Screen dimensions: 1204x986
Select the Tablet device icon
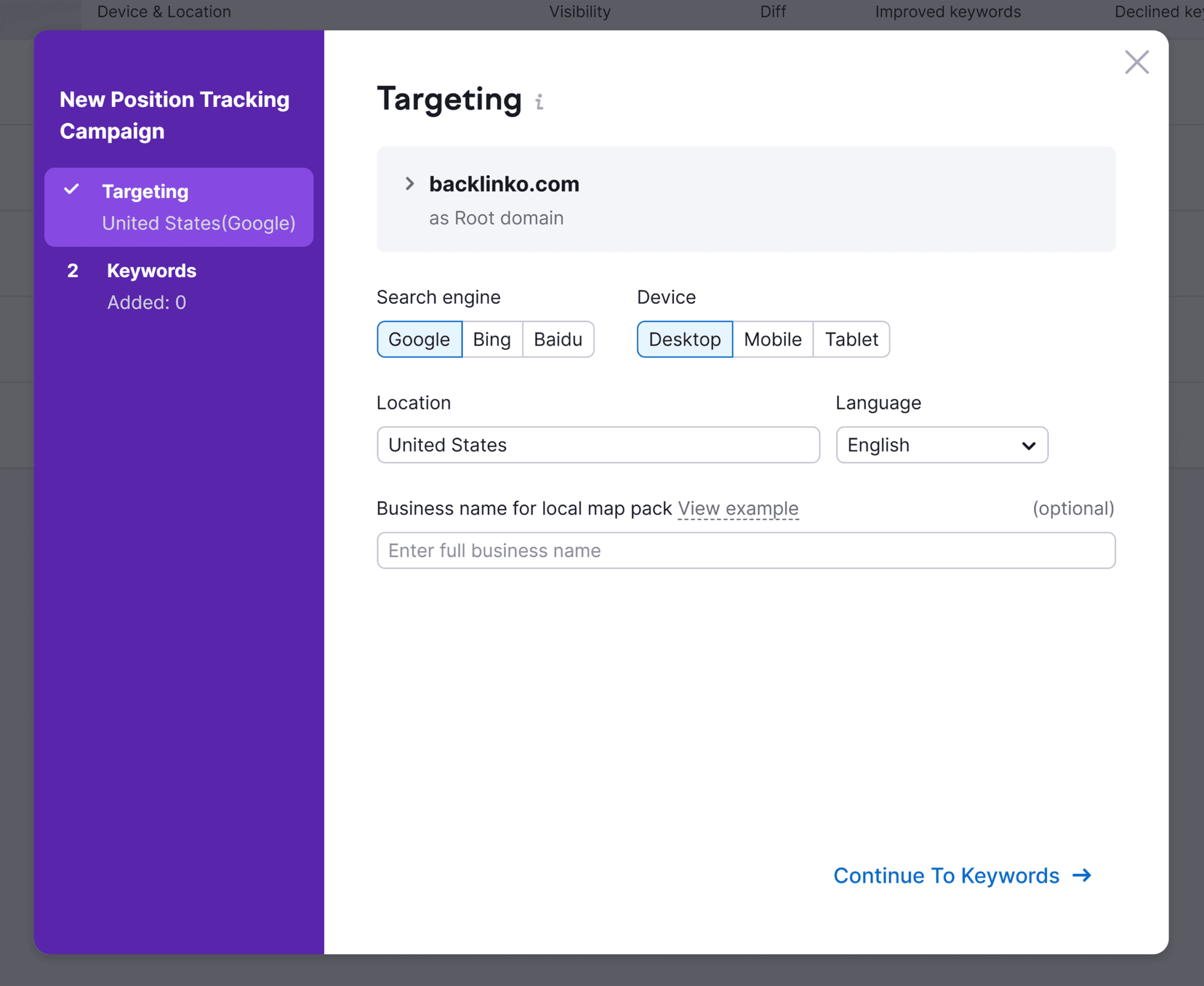851,339
